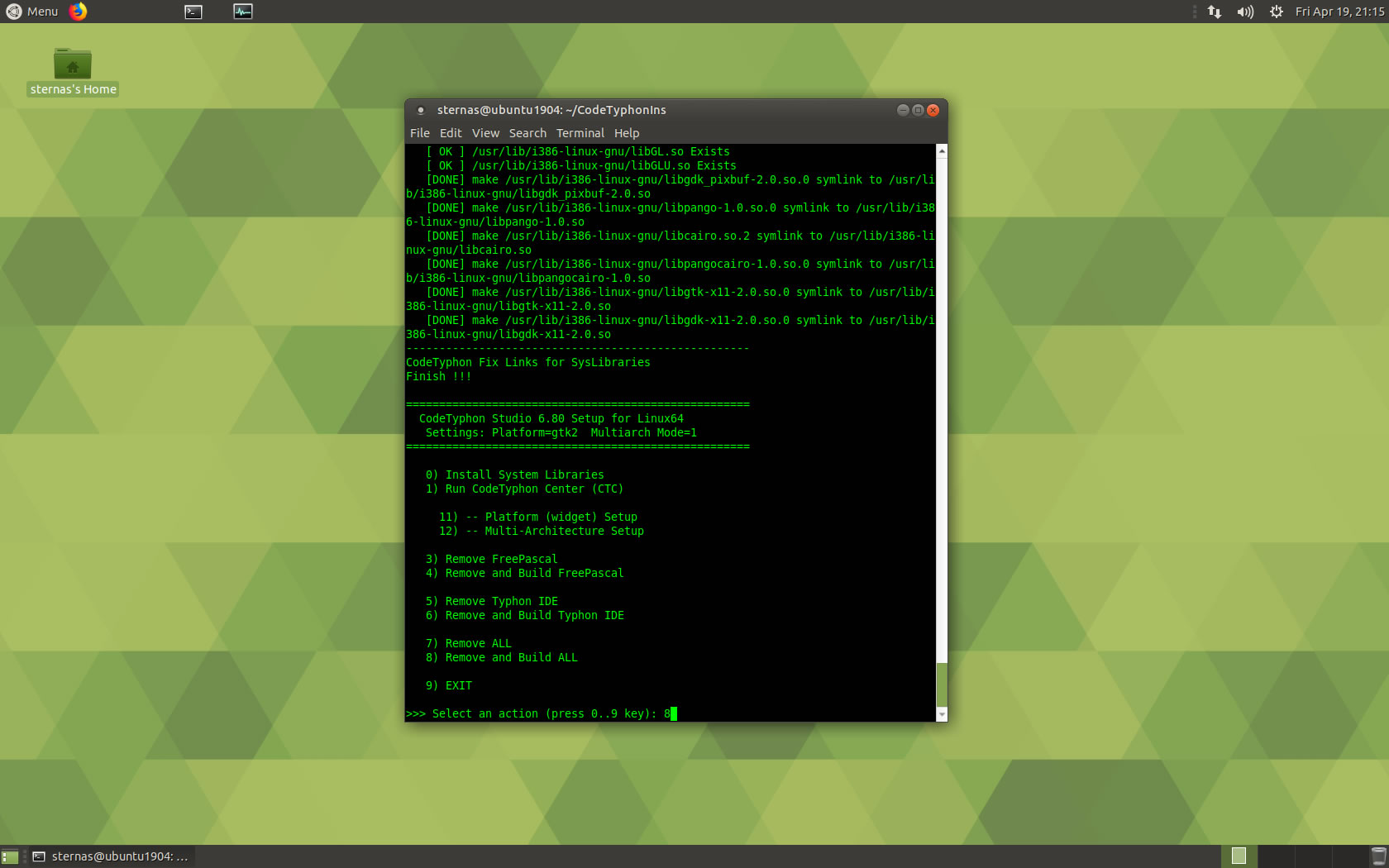Click '3) Remove FreePascal' line
The image size is (1389, 868).
point(492,560)
